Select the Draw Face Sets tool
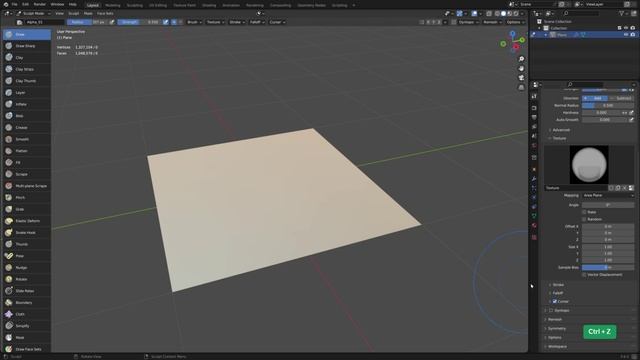The image size is (640, 360). (x=27, y=349)
